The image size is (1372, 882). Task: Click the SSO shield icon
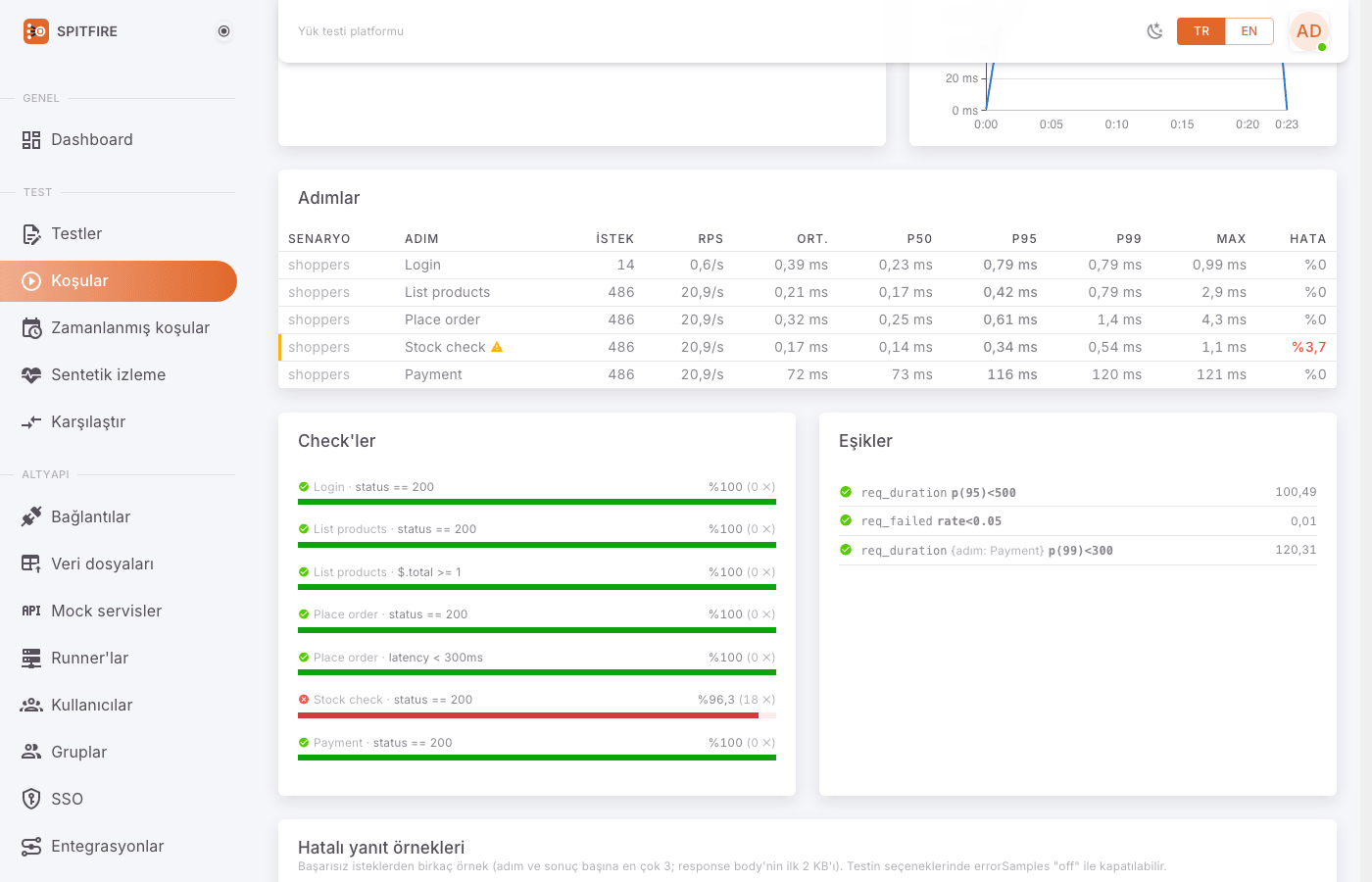pyautogui.click(x=31, y=799)
